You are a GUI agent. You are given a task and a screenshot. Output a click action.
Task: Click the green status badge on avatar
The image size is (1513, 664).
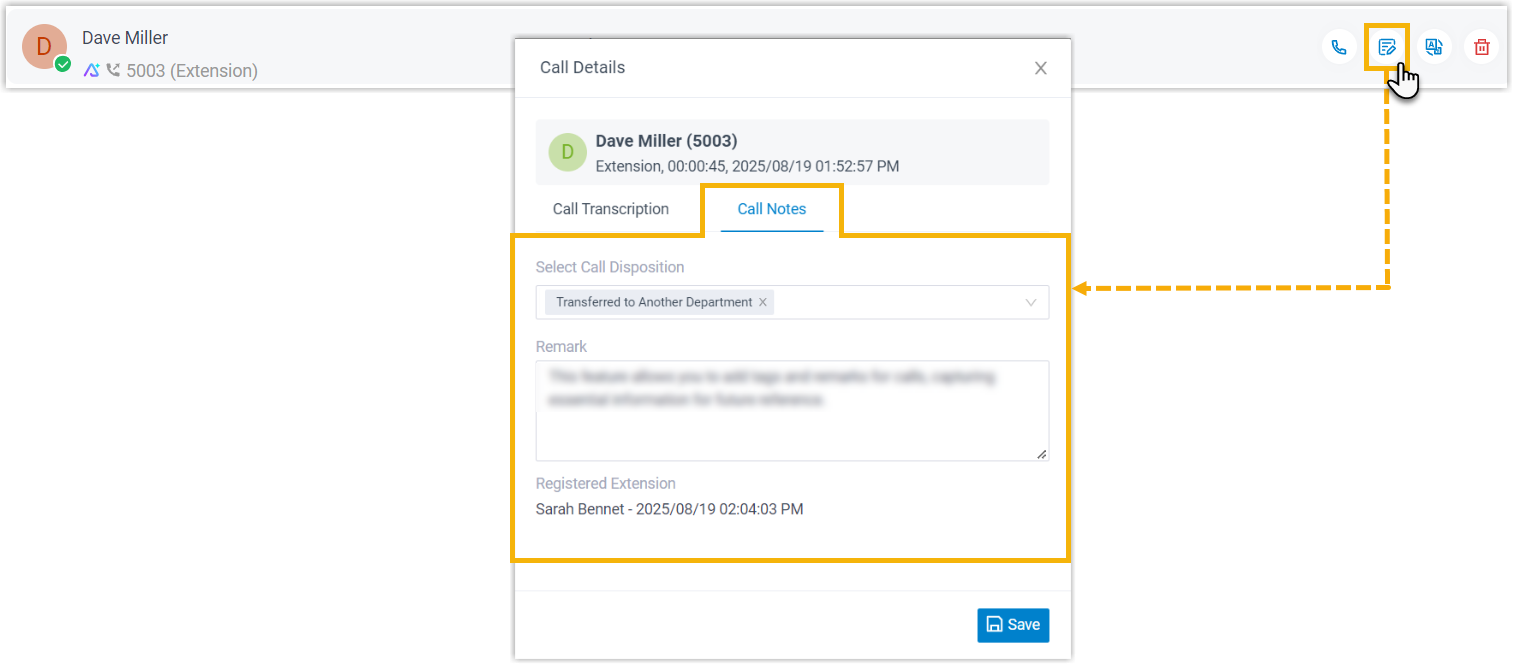(x=63, y=65)
